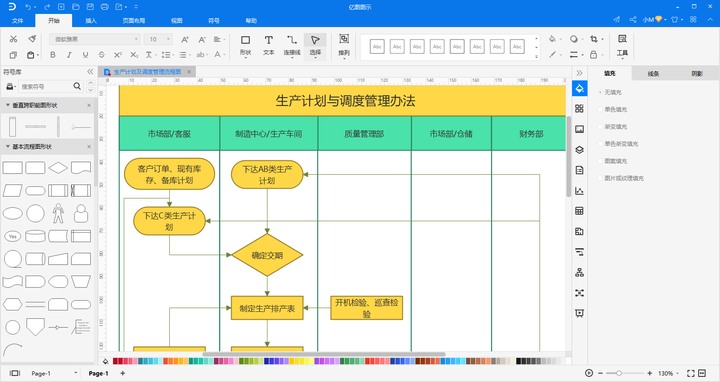Image resolution: width=720 pixels, height=382 pixels.
Task: Pick the red swatch at palette start
Action: pos(116,361)
